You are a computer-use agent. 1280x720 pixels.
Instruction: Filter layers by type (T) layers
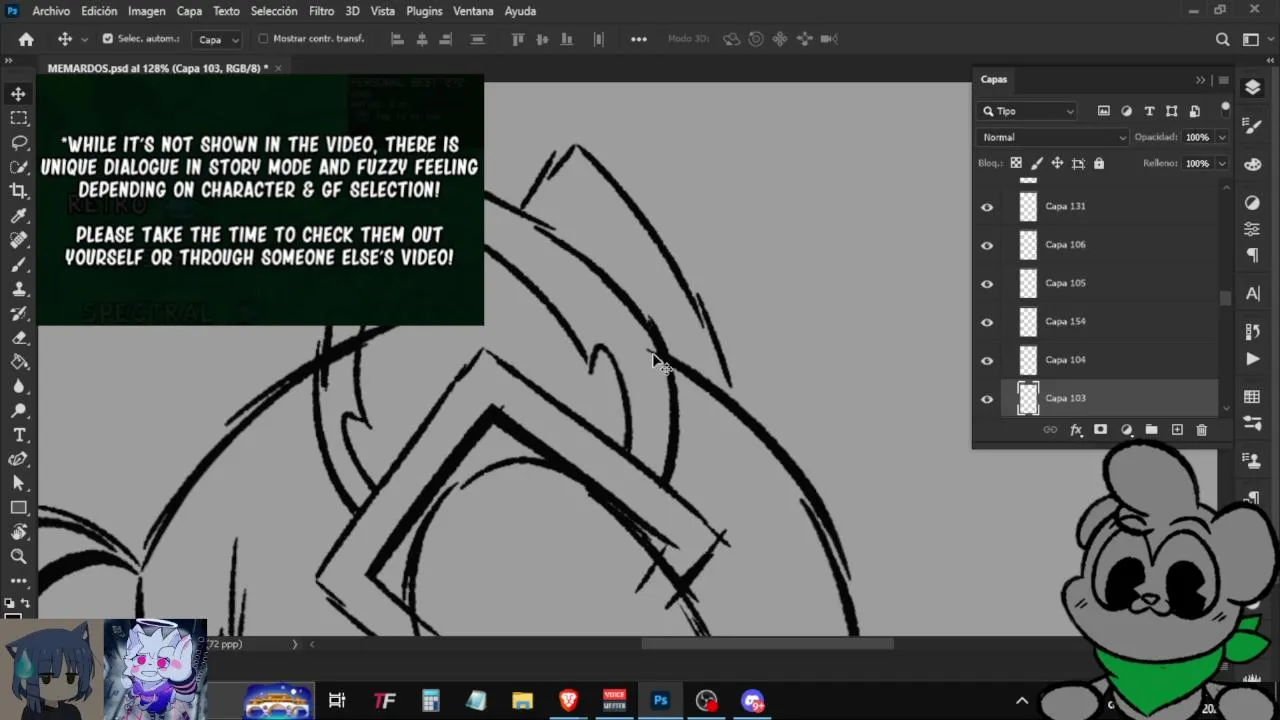[x=1149, y=111]
